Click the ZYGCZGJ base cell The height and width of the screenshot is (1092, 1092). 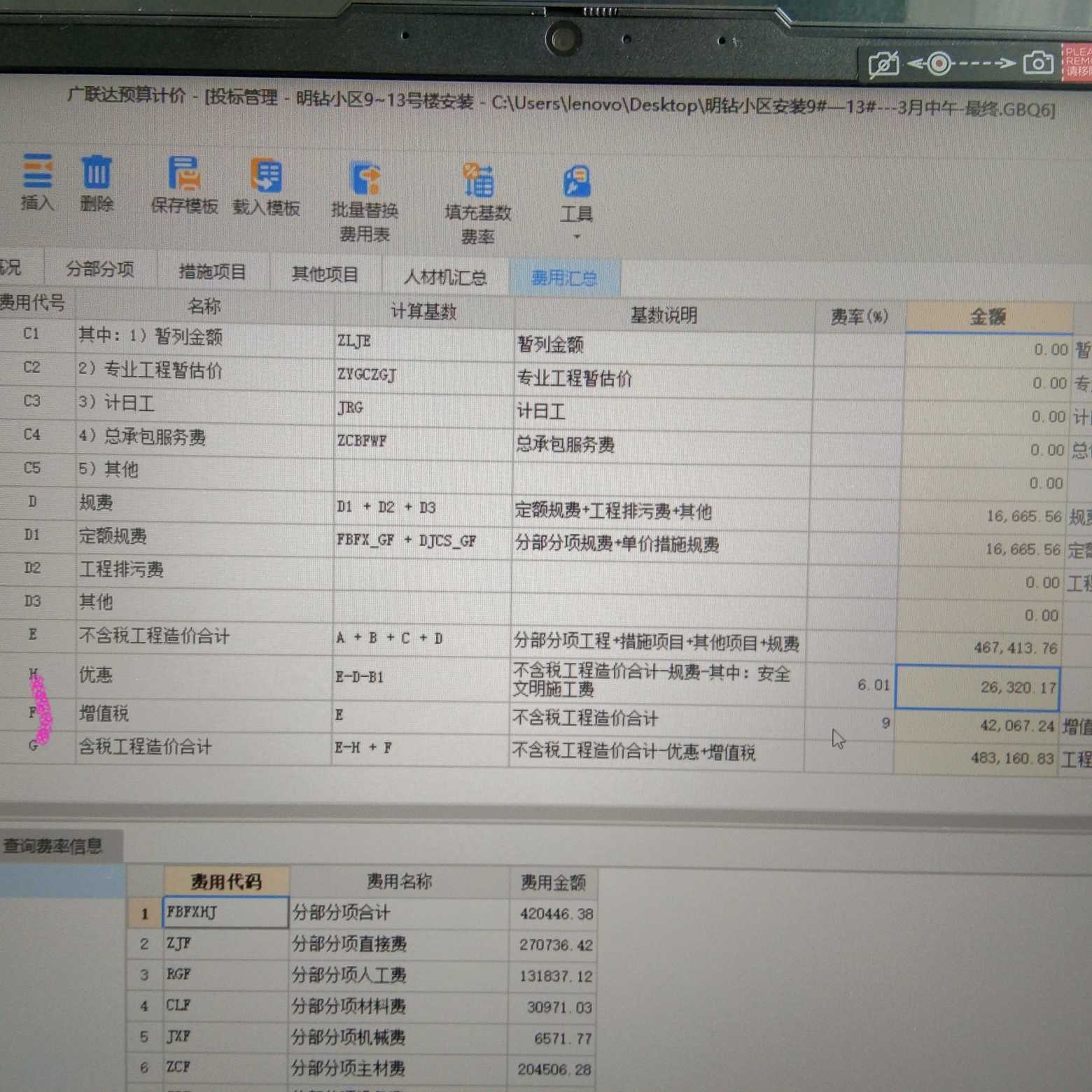pyautogui.click(x=423, y=375)
